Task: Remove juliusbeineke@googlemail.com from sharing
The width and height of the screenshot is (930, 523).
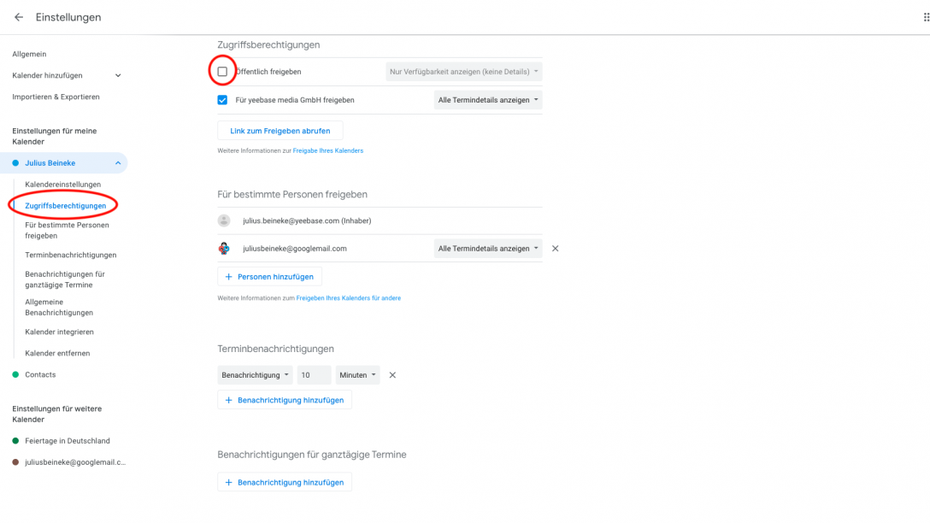Action: pyautogui.click(x=555, y=248)
